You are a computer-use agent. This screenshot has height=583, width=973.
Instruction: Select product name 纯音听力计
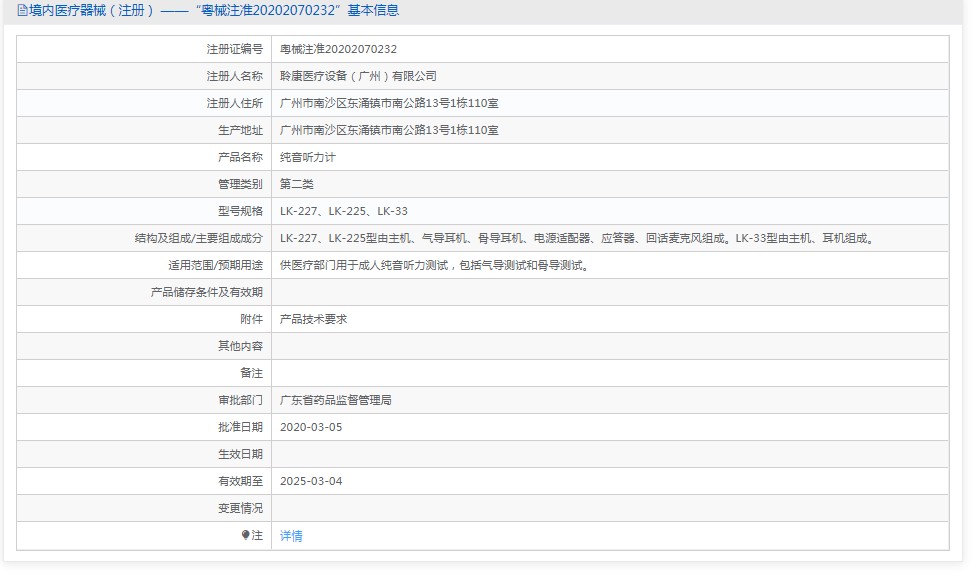coord(308,158)
